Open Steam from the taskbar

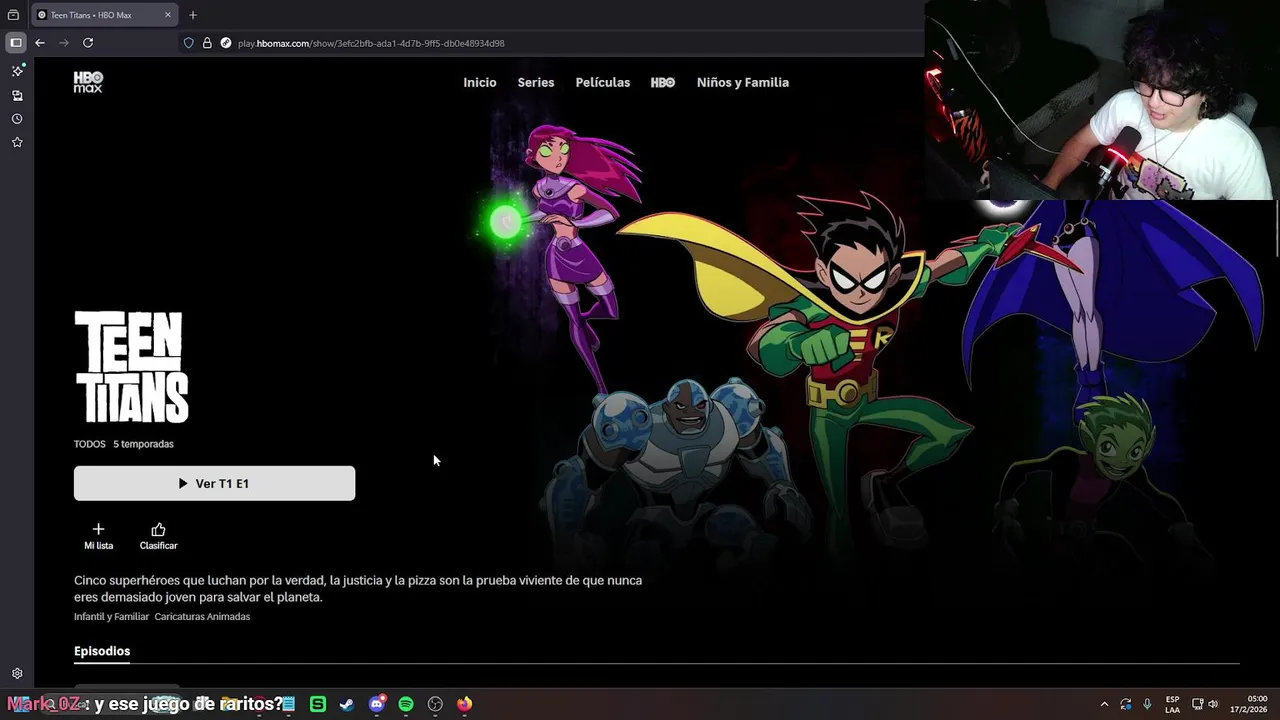coord(347,704)
